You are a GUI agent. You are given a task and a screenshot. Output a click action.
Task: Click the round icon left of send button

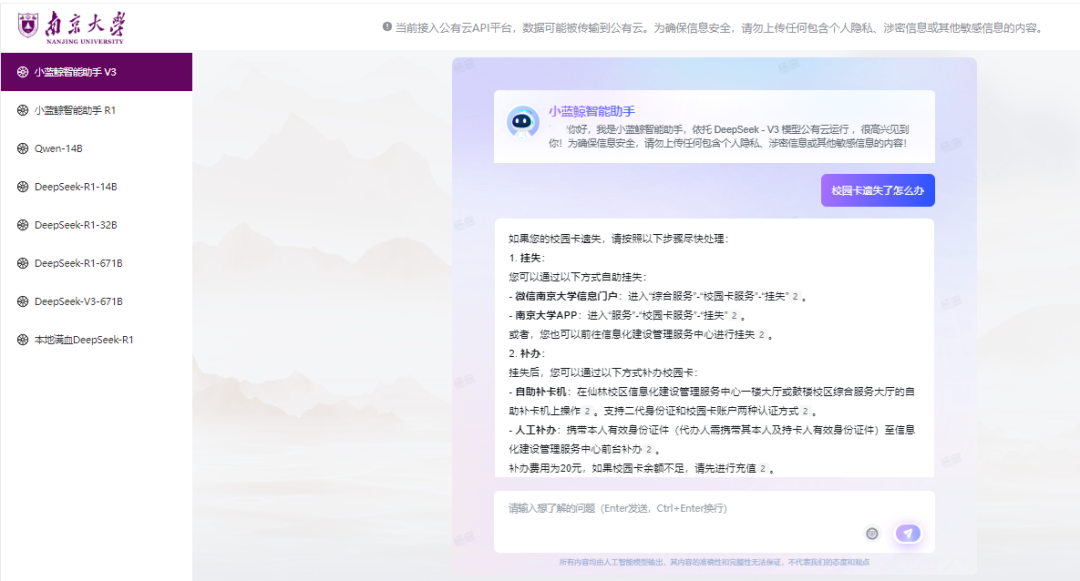click(x=872, y=533)
